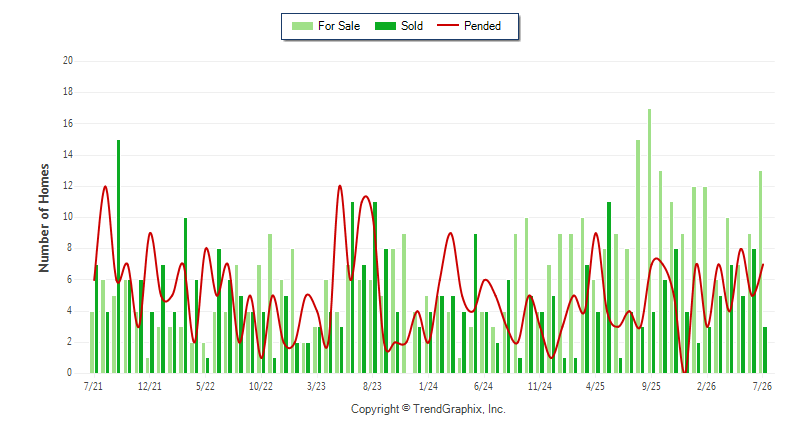Select the 8/23 x-axis date label
This screenshot has height=434, width=800.
[x=372, y=386]
